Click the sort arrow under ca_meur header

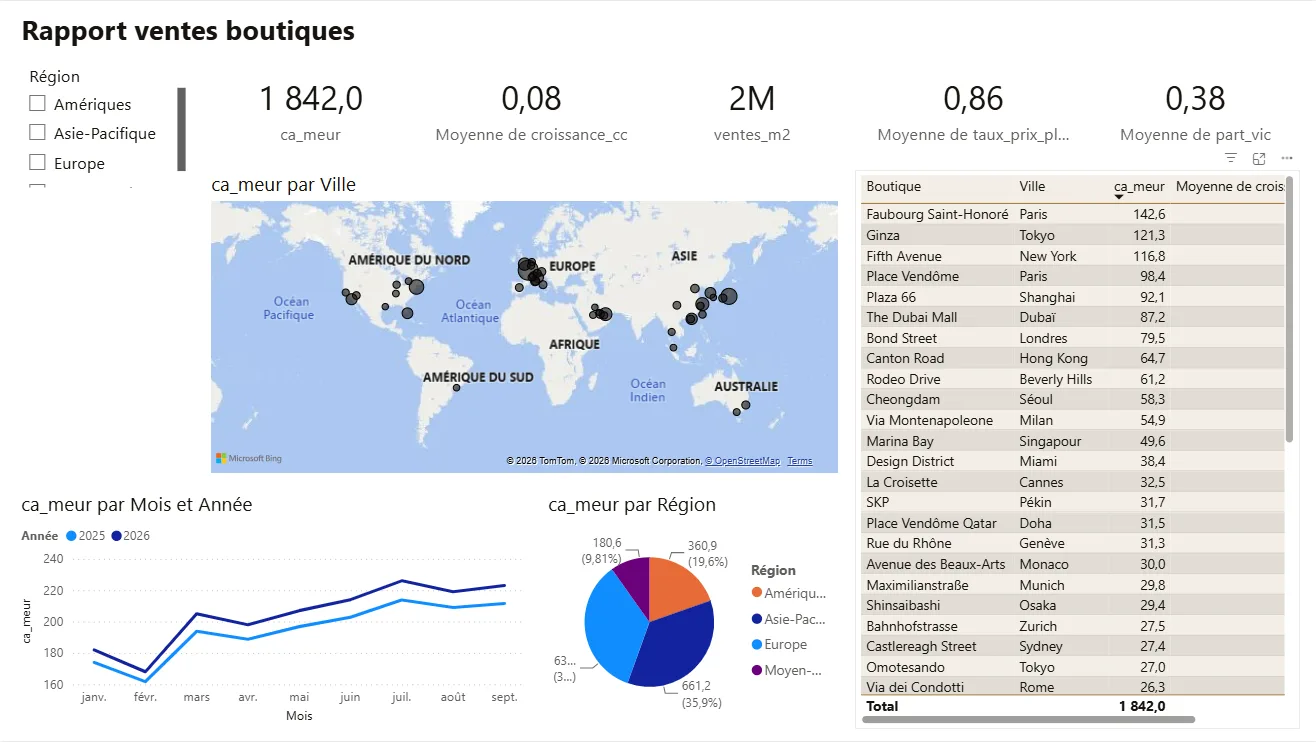click(1119, 197)
